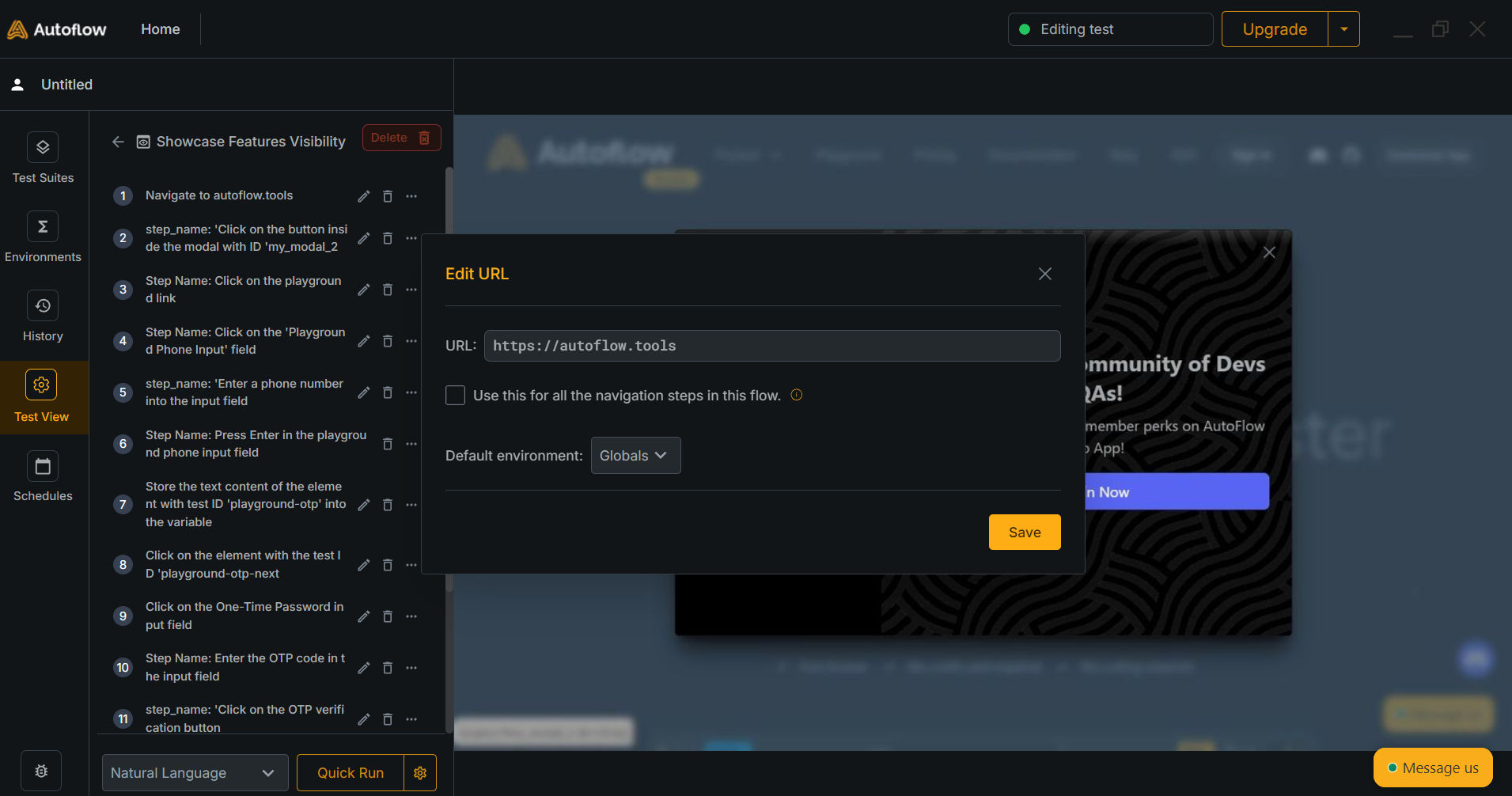The height and width of the screenshot is (796, 1512).
Task: Open more options for step 1
Action: [x=411, y=196]
